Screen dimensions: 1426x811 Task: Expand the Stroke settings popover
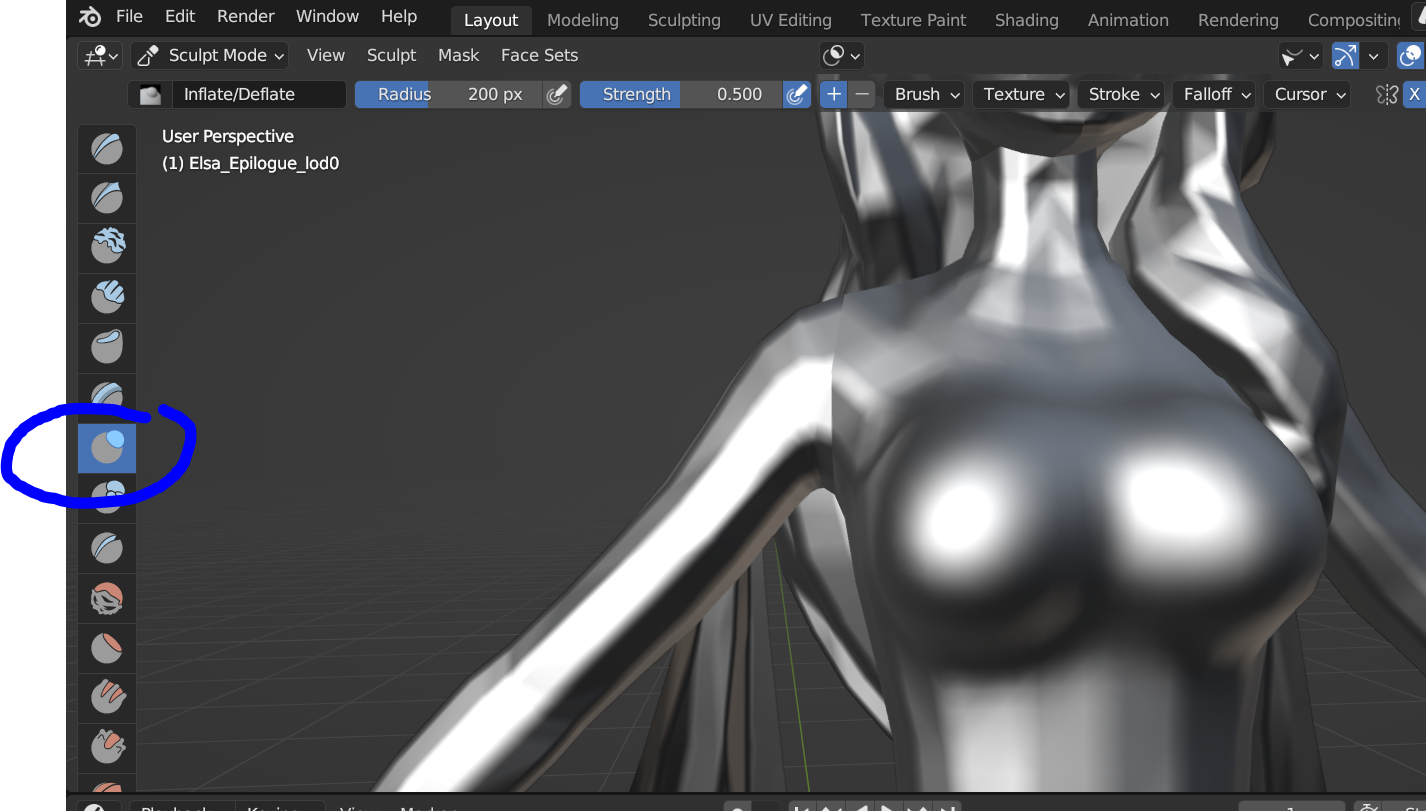tap(1121, 94)
